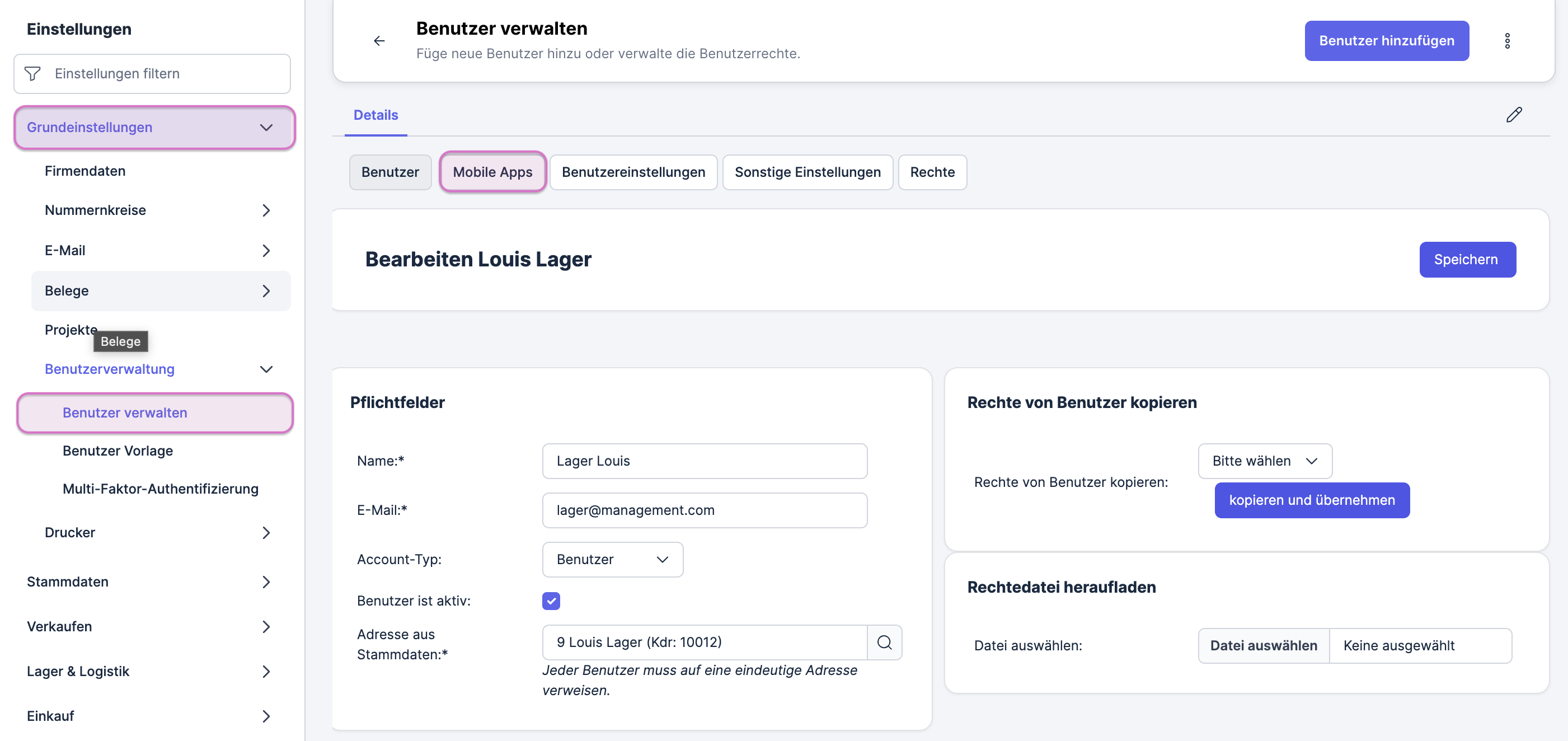Collapse the Grundeinstellungen section
Image resolution: width=1568 pixels, height=741 pixels.
tap(266, 127)
